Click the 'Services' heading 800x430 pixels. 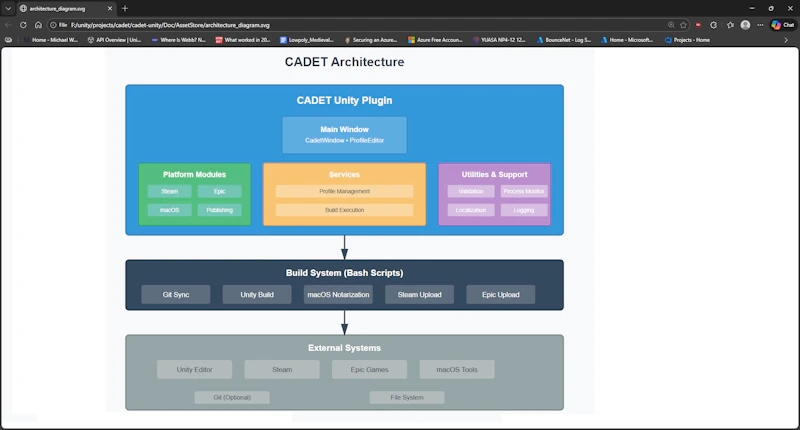point(344,174)
